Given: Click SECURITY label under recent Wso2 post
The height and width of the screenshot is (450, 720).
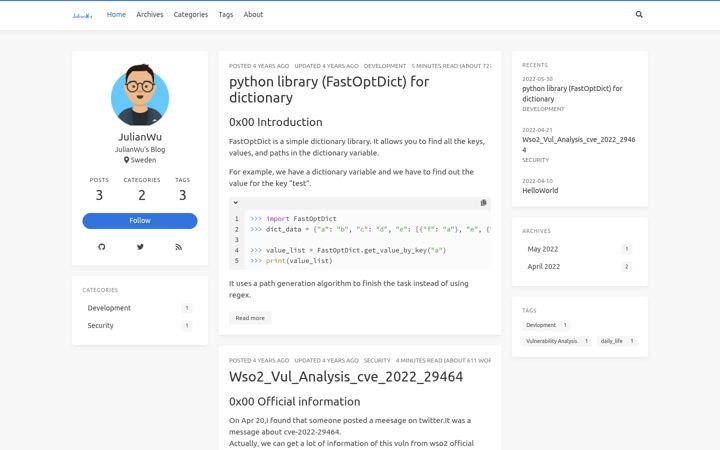Looking at the screenshot, I should click(x=535, y=160).
